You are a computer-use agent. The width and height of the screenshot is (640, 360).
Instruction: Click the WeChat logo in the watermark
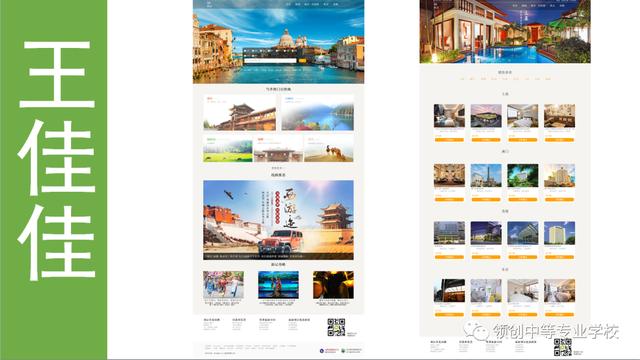click(x=476, y=330)
